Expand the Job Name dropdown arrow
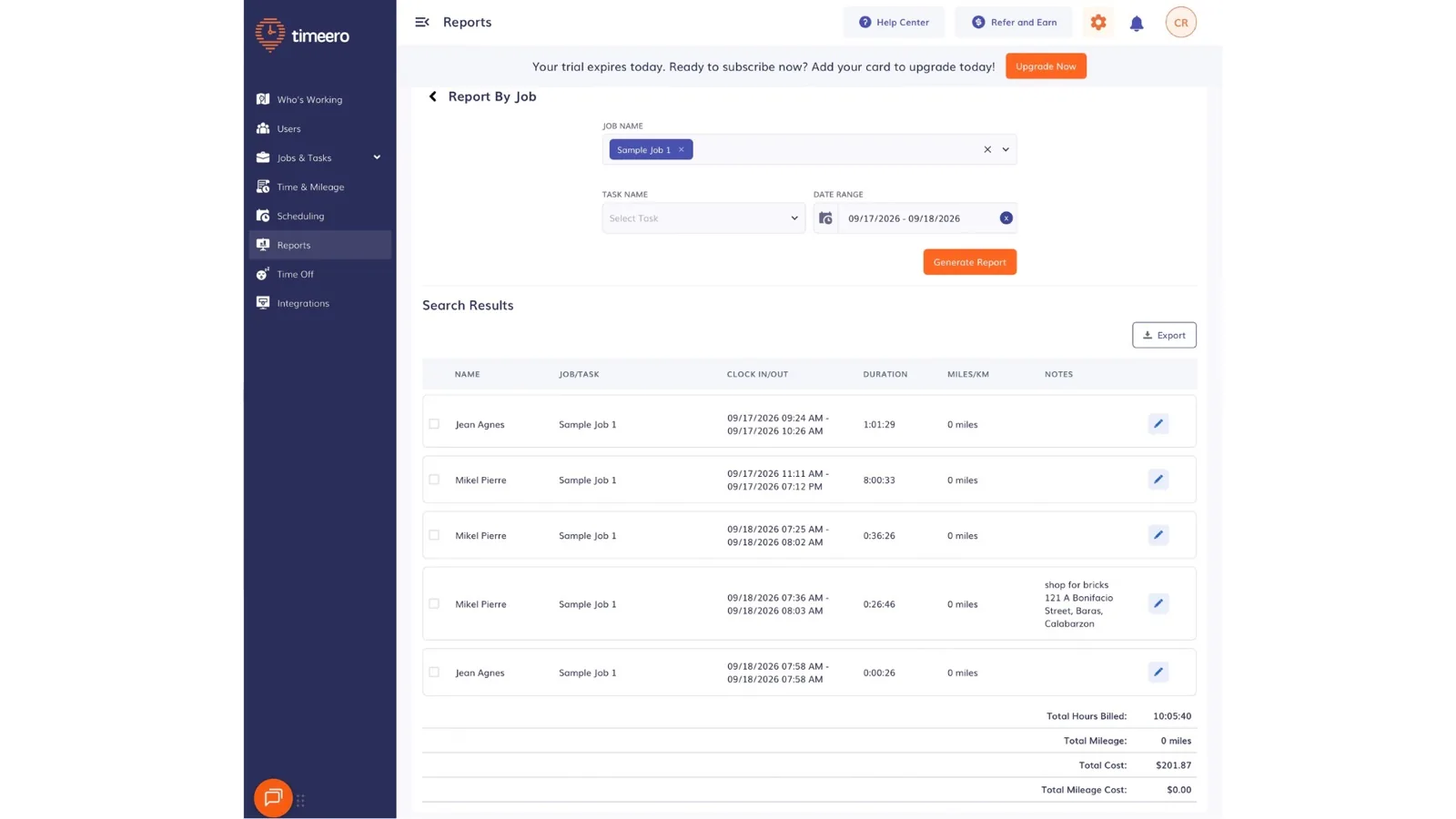This screenshot has height=819, width=1456. (x=1006, y=149)
